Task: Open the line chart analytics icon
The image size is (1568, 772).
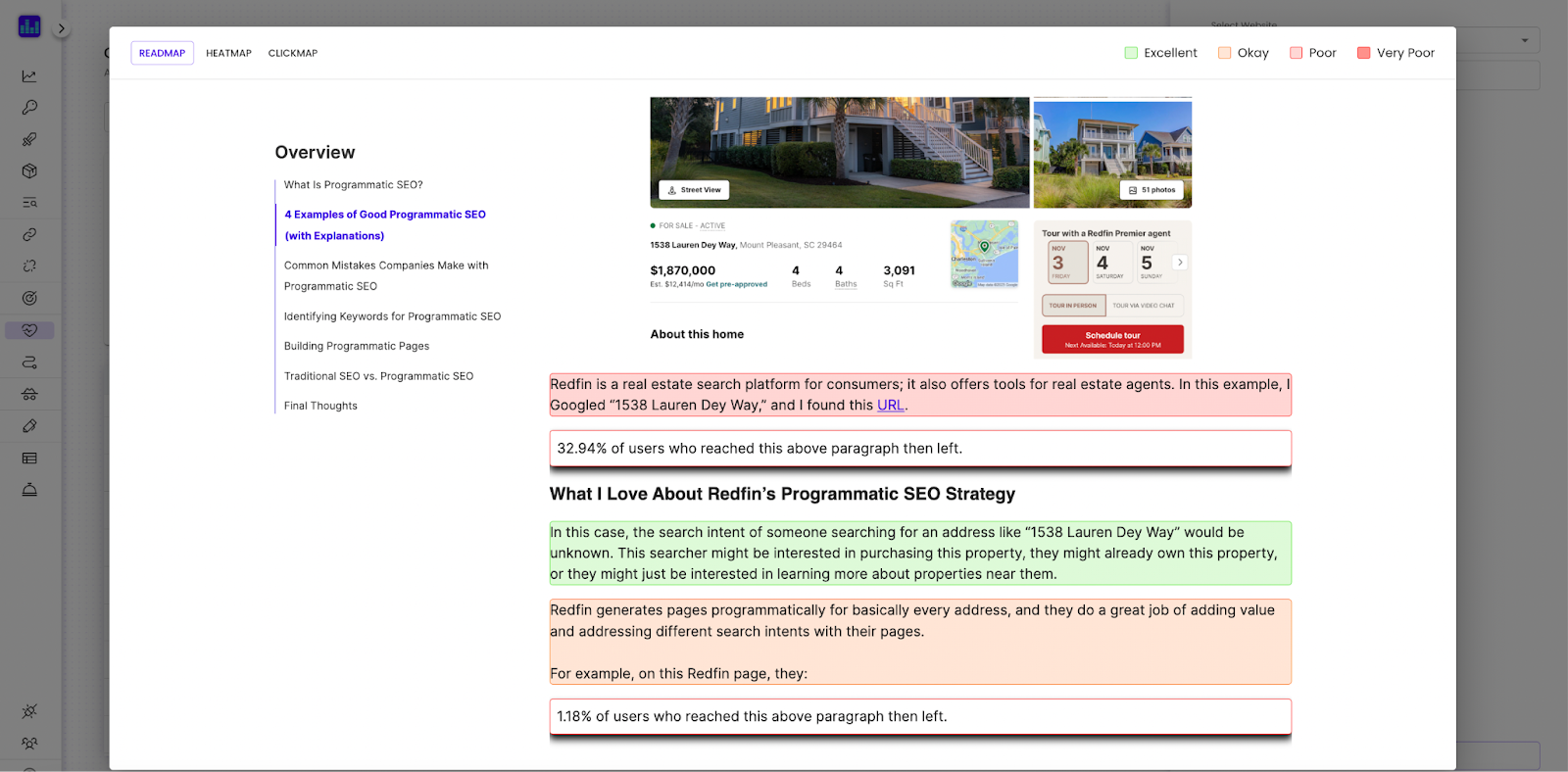Action: coord(29,76)
